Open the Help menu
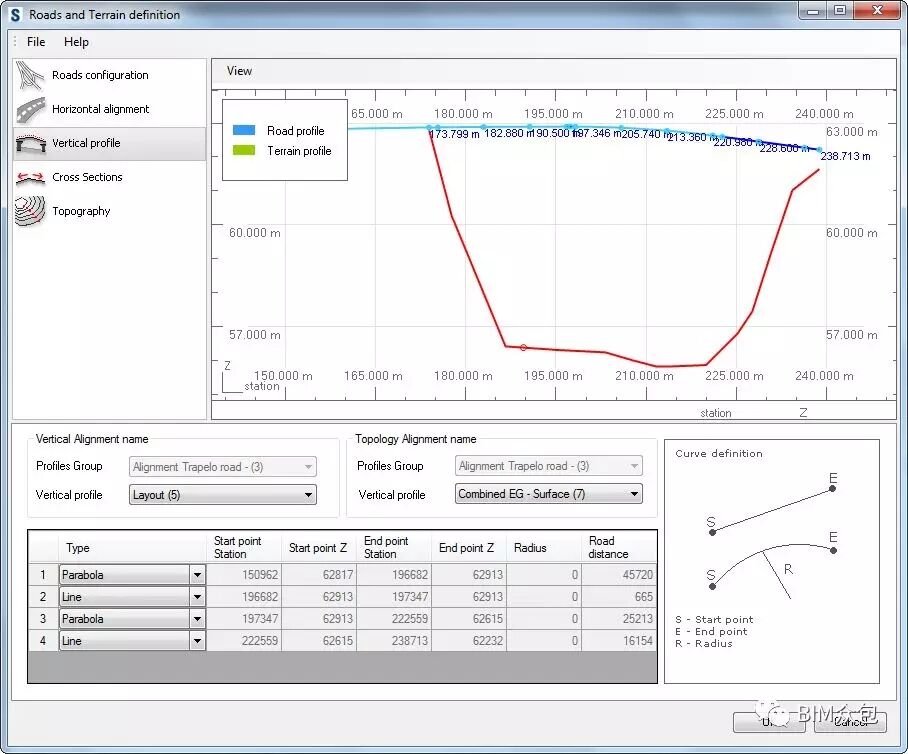Image resolution: width=908 pixels, height=754 pixels. tap(76, 42)
